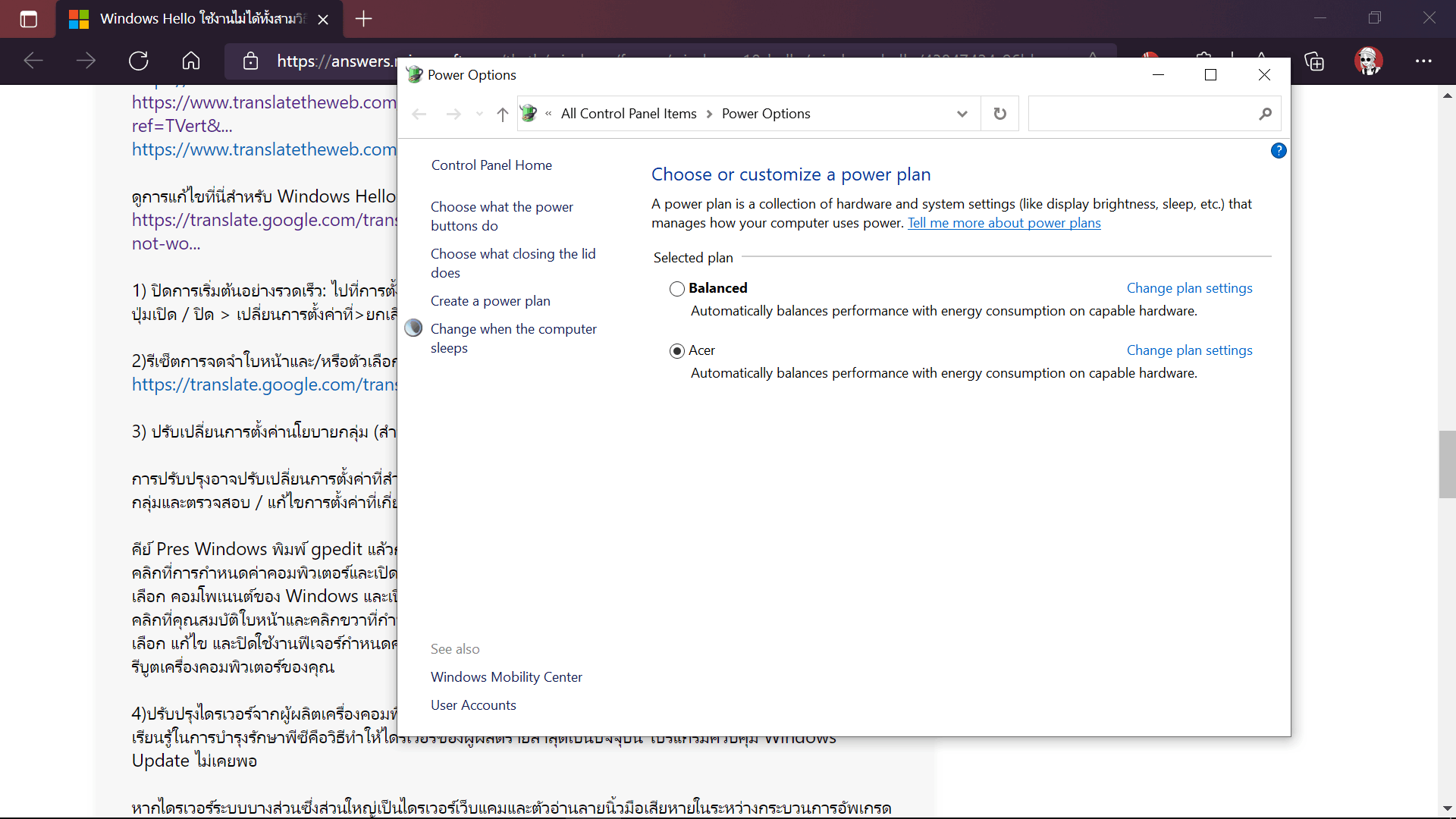Open new tab in Edge

click(363, 19)
